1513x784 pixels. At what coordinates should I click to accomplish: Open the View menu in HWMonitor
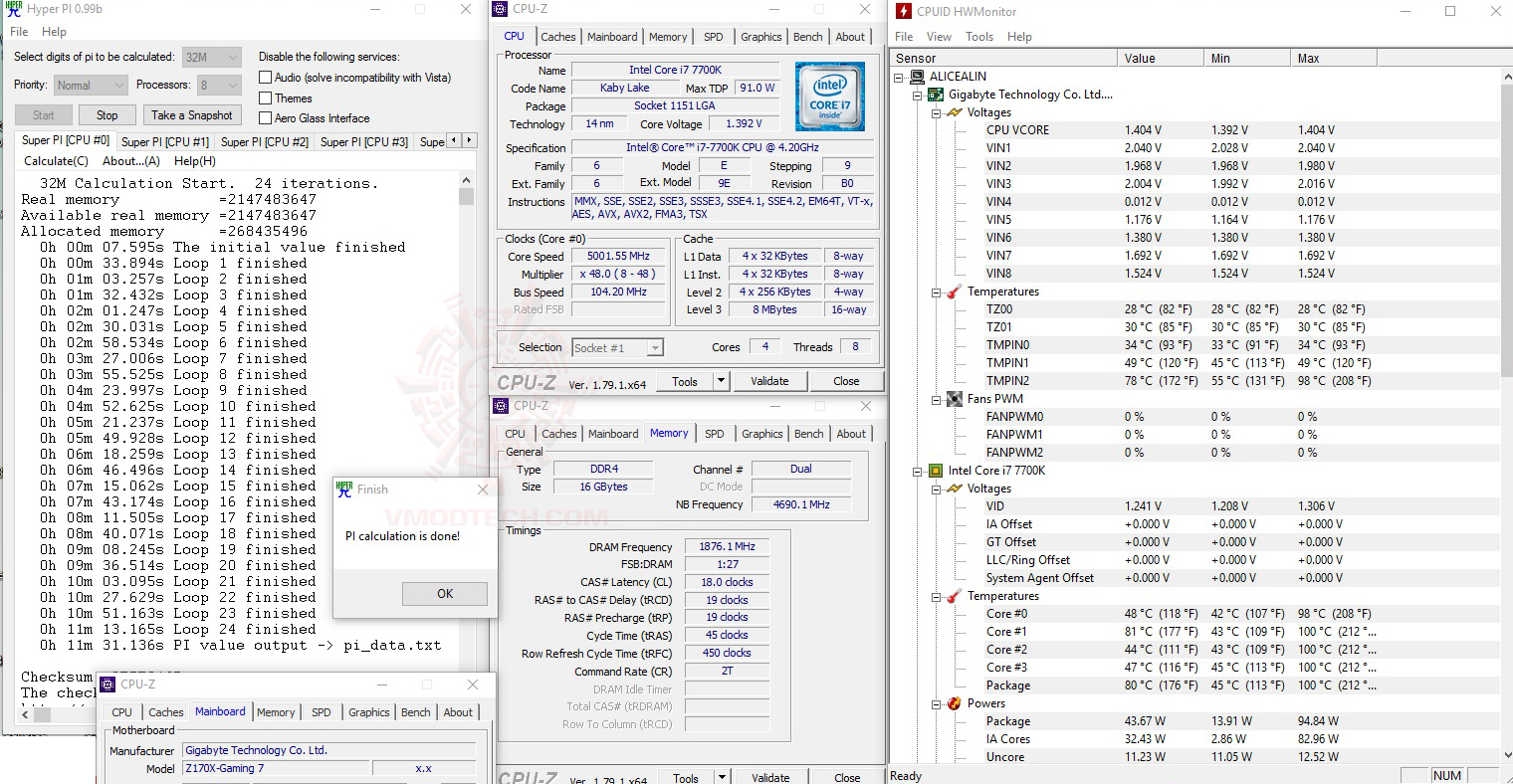pyautogui.click(x=939, y=36)
